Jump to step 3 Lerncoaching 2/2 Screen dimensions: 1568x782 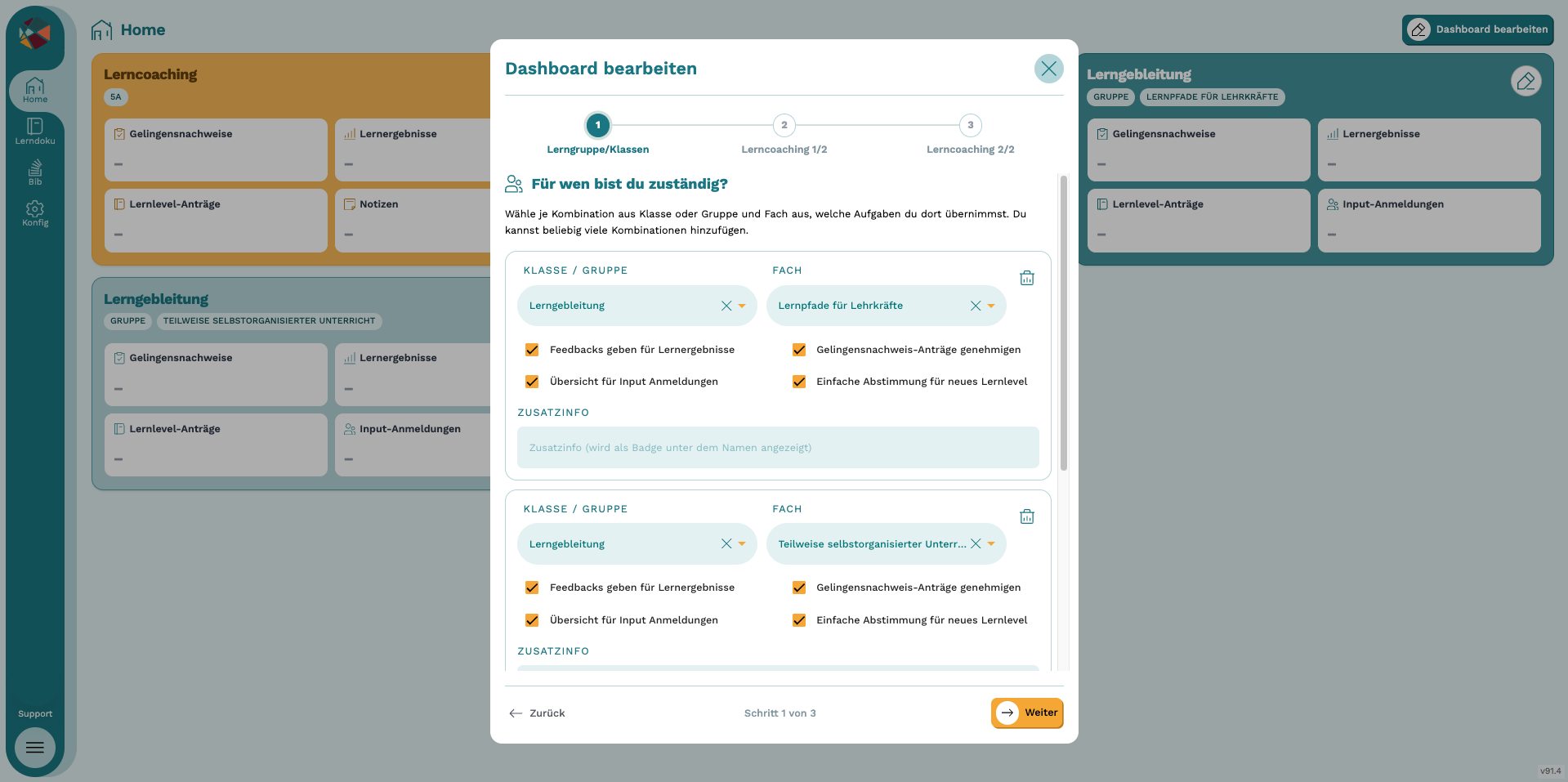[x=971, y=125]
